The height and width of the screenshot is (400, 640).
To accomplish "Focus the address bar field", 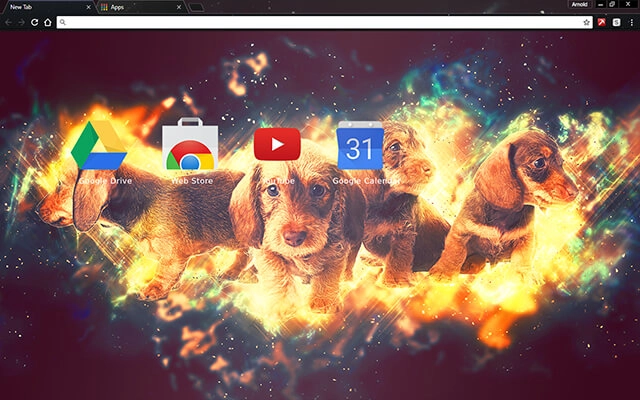I will tap(324, 22).
